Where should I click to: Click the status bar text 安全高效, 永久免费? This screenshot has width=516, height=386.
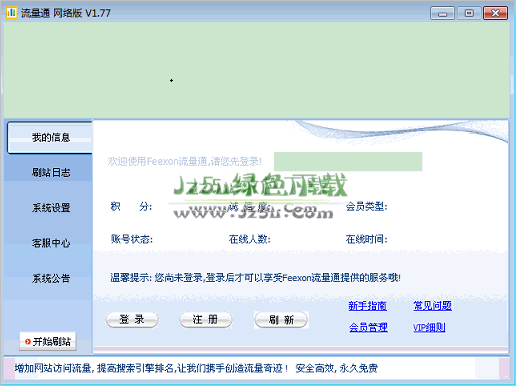click(336, 368)
